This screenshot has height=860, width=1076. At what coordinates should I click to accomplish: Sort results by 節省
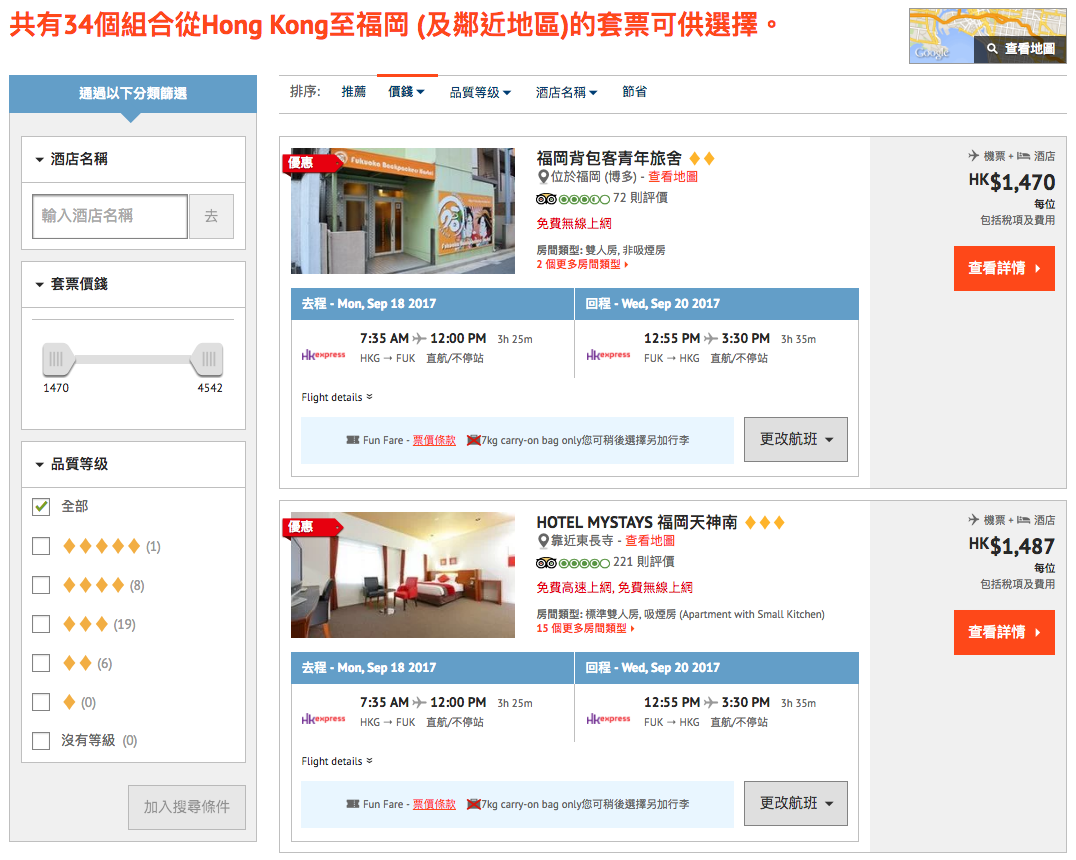click(635, 91)
